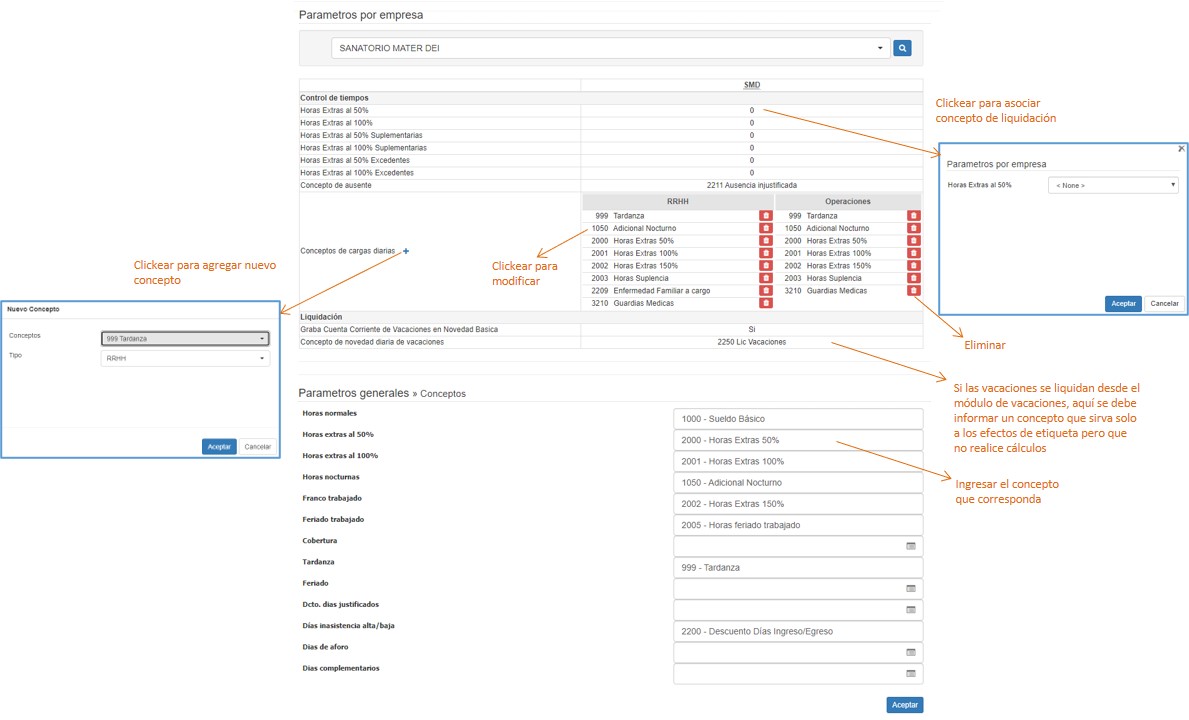Close the Parametros por empresa popup
Screen dimensions: 1189x720
tap(1181, 148)
